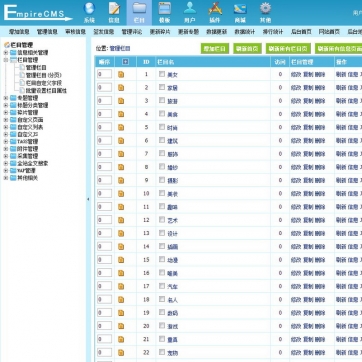Select 批量设置栏目属性 in sidebar tree
362x362 pixels.
pos(46,90)
